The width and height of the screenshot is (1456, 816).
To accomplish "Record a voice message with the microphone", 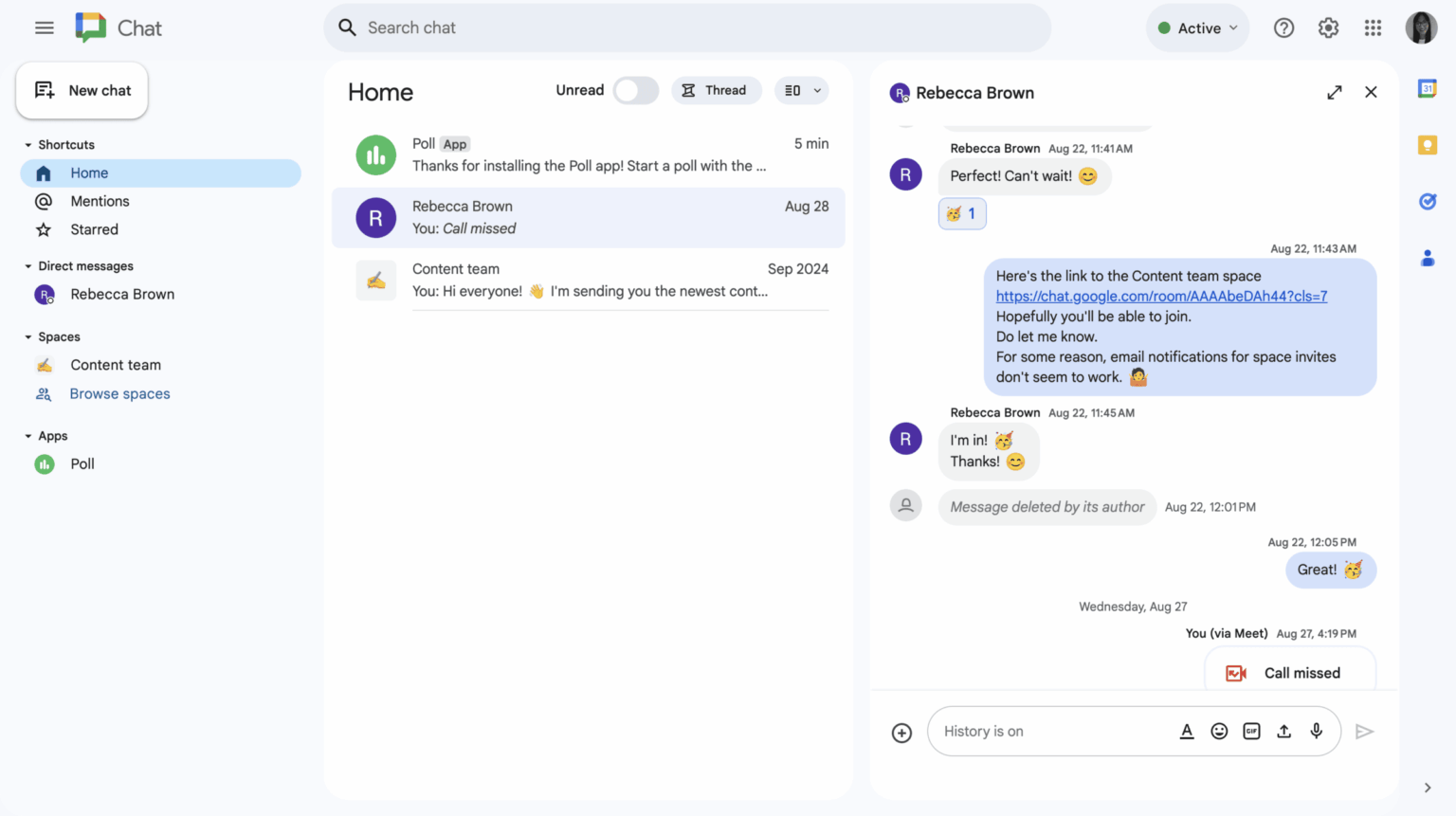I will pos(1316,731).
